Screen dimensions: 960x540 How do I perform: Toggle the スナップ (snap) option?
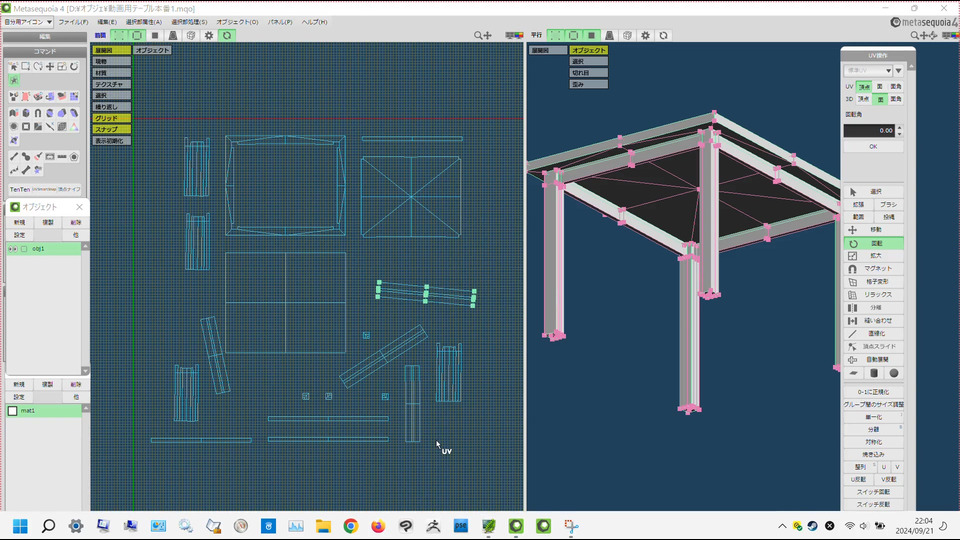pyautogui.click(x=111, y=129)
